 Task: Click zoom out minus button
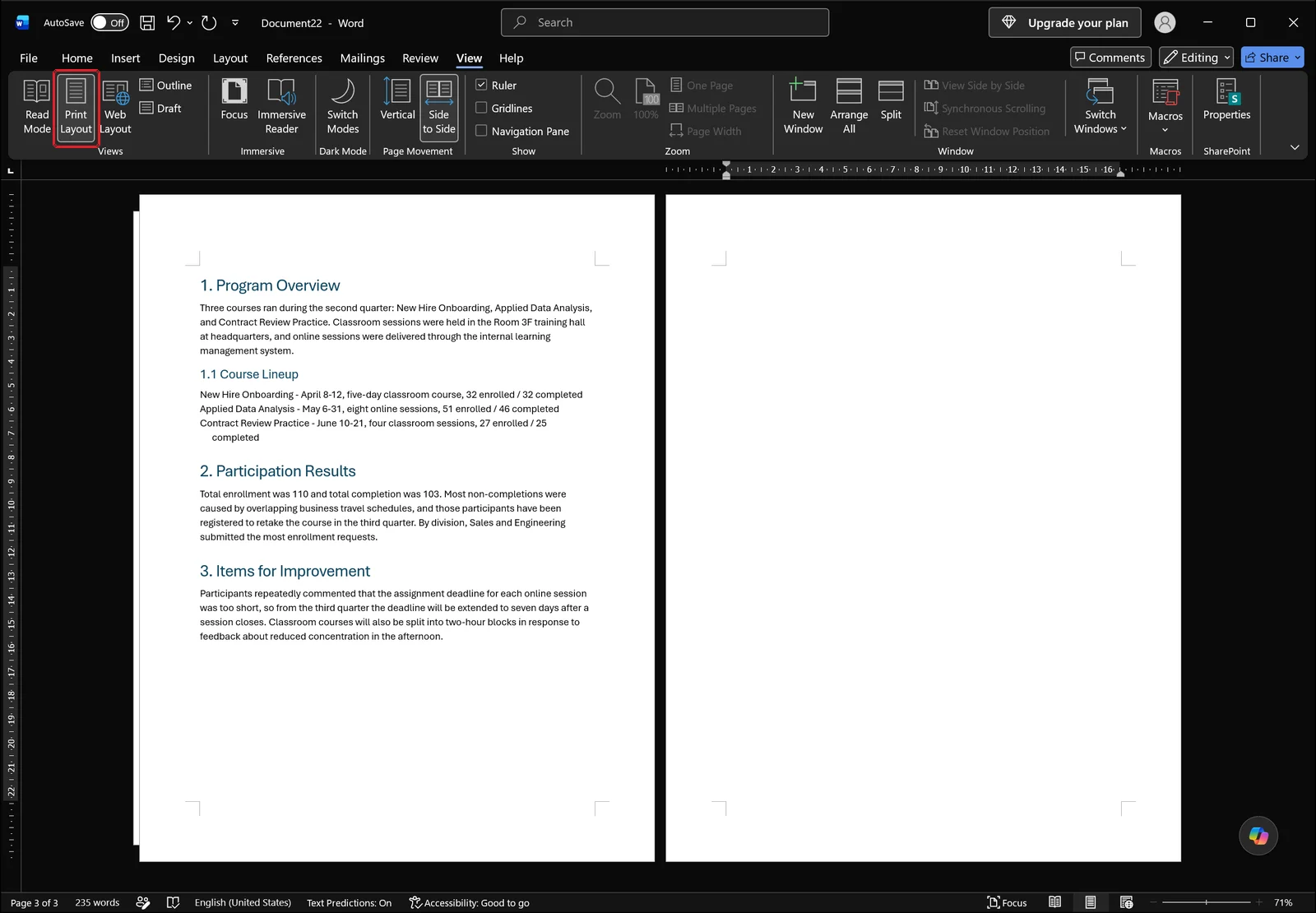[x=1154, y=902]
